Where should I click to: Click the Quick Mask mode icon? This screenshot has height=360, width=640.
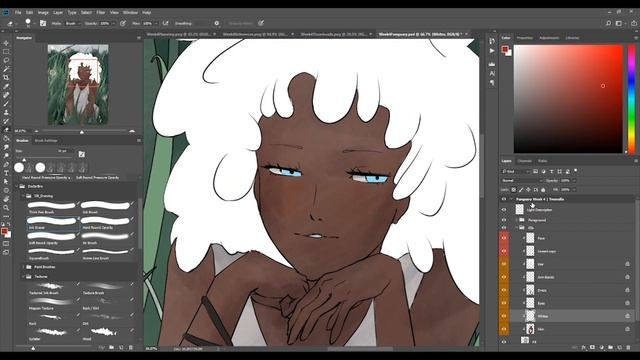point(6,244)
